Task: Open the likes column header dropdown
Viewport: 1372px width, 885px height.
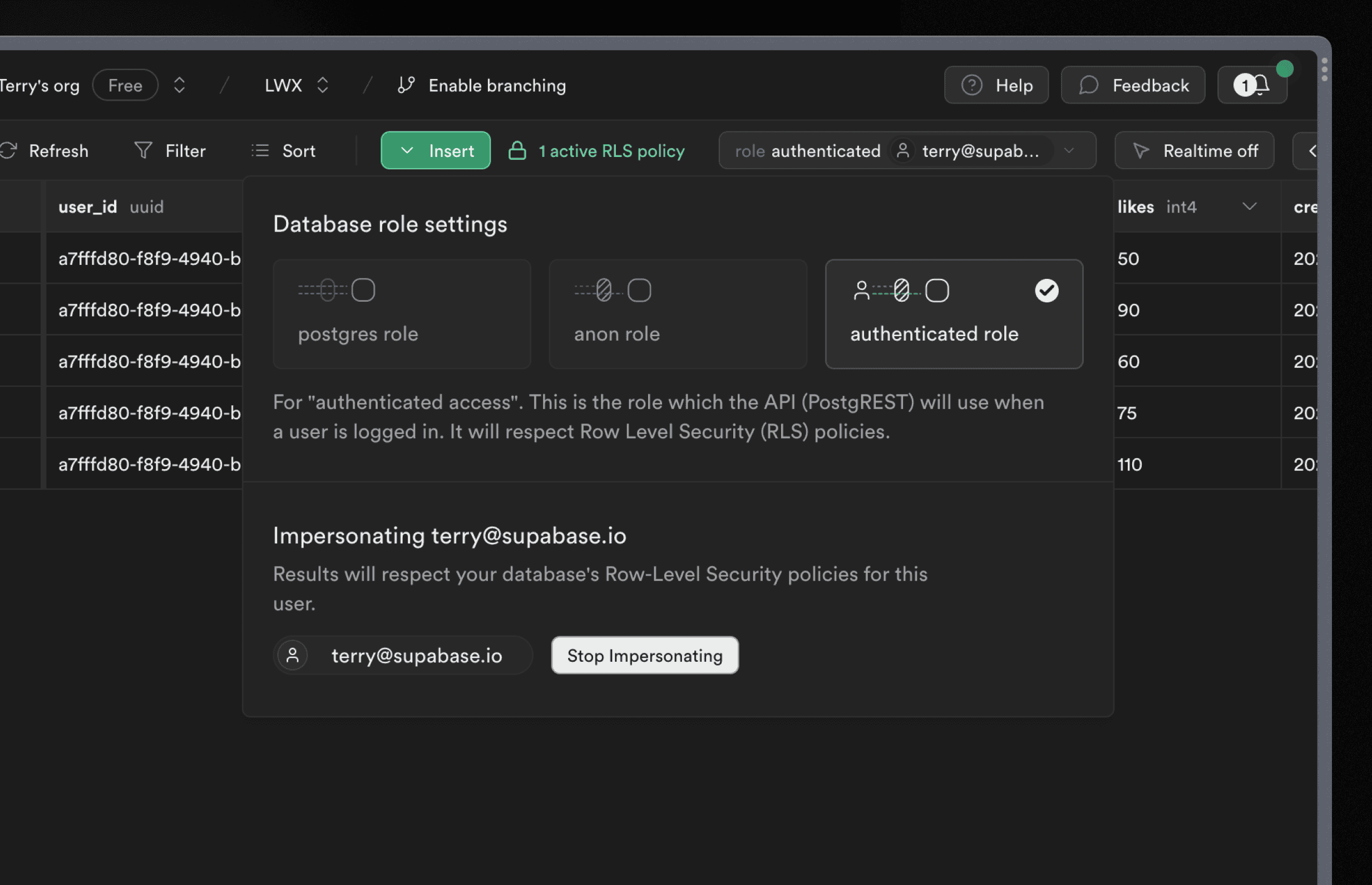Action: coord(1250,206)
